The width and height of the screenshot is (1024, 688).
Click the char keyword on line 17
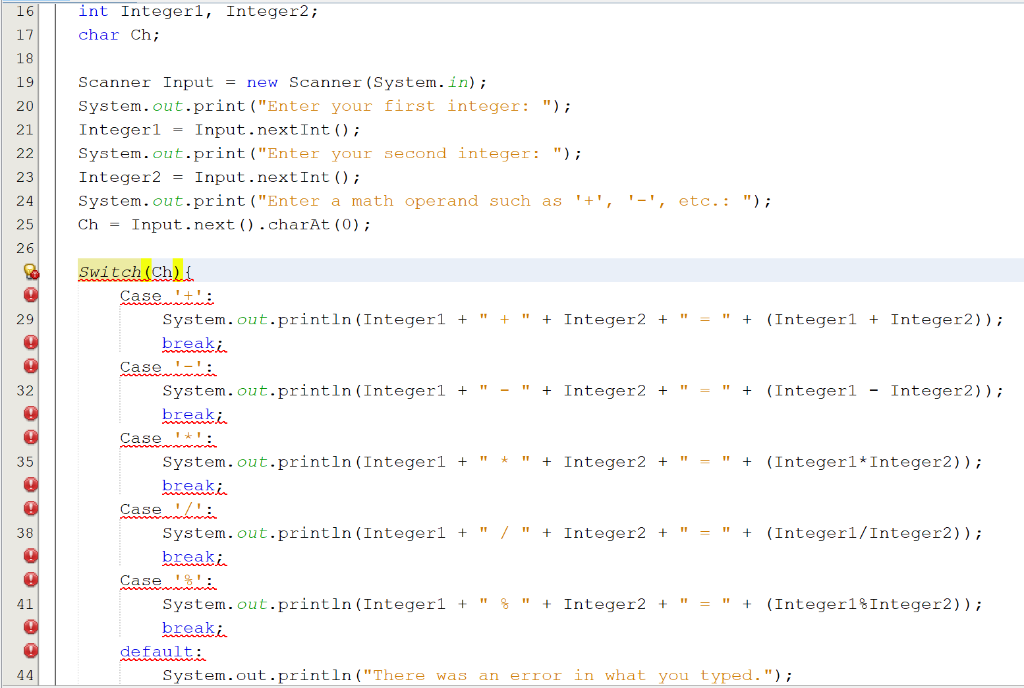97,34
